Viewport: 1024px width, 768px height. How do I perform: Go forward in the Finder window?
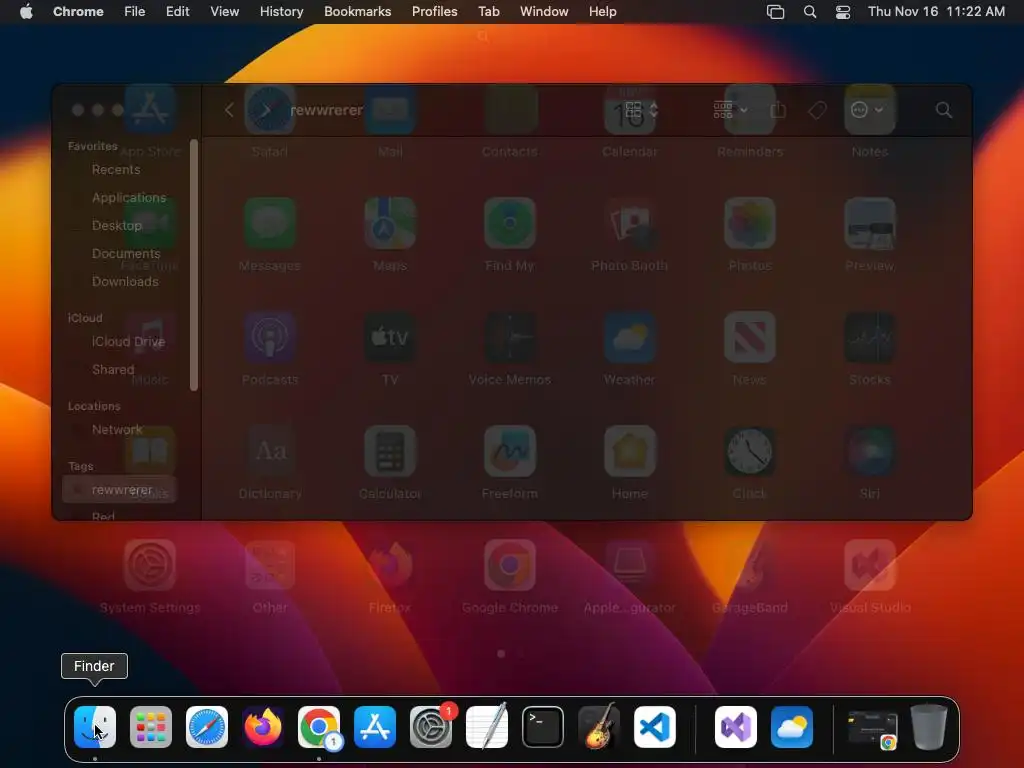[x=266, y=110]
